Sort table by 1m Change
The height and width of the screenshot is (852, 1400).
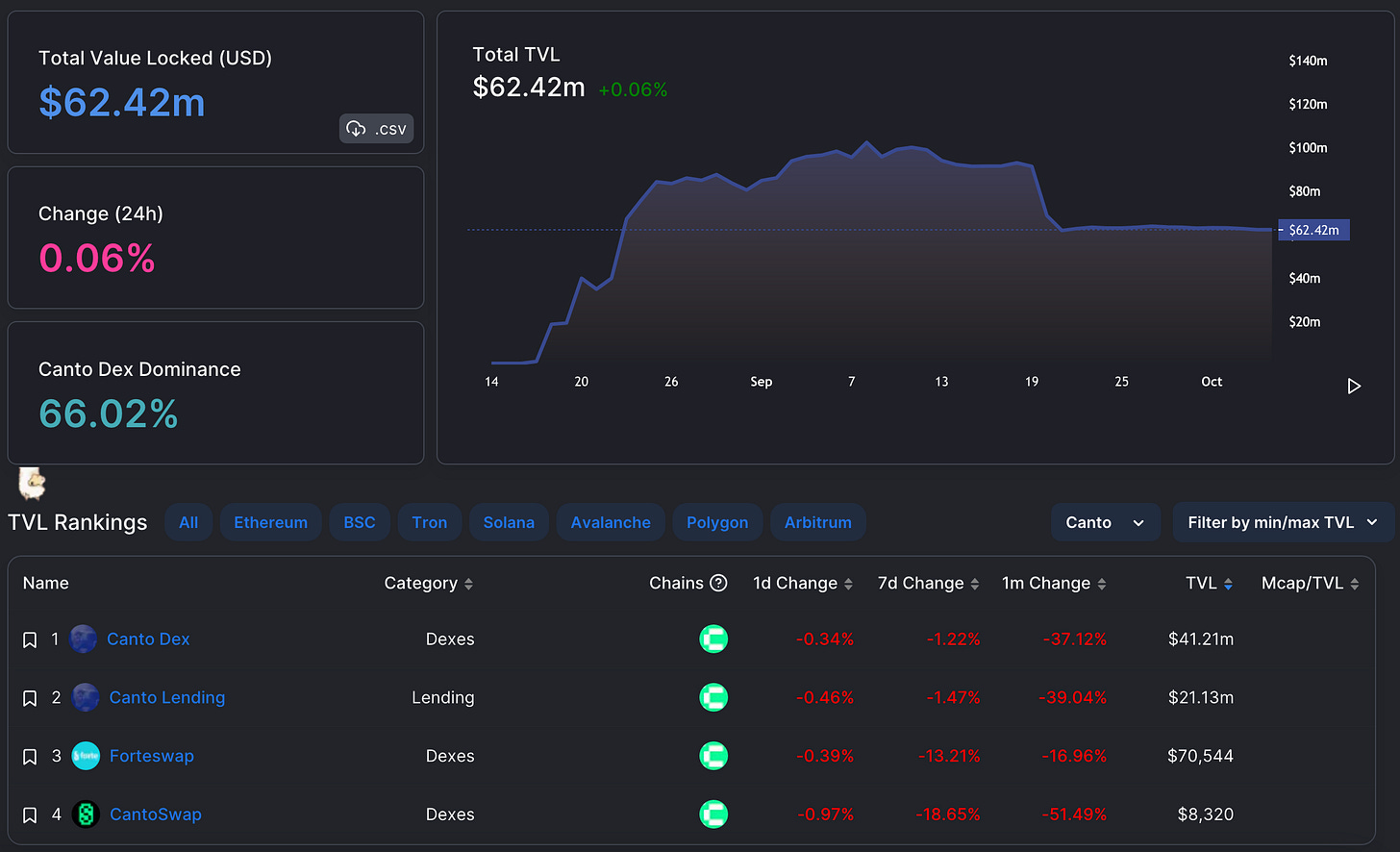[1055, 583]
